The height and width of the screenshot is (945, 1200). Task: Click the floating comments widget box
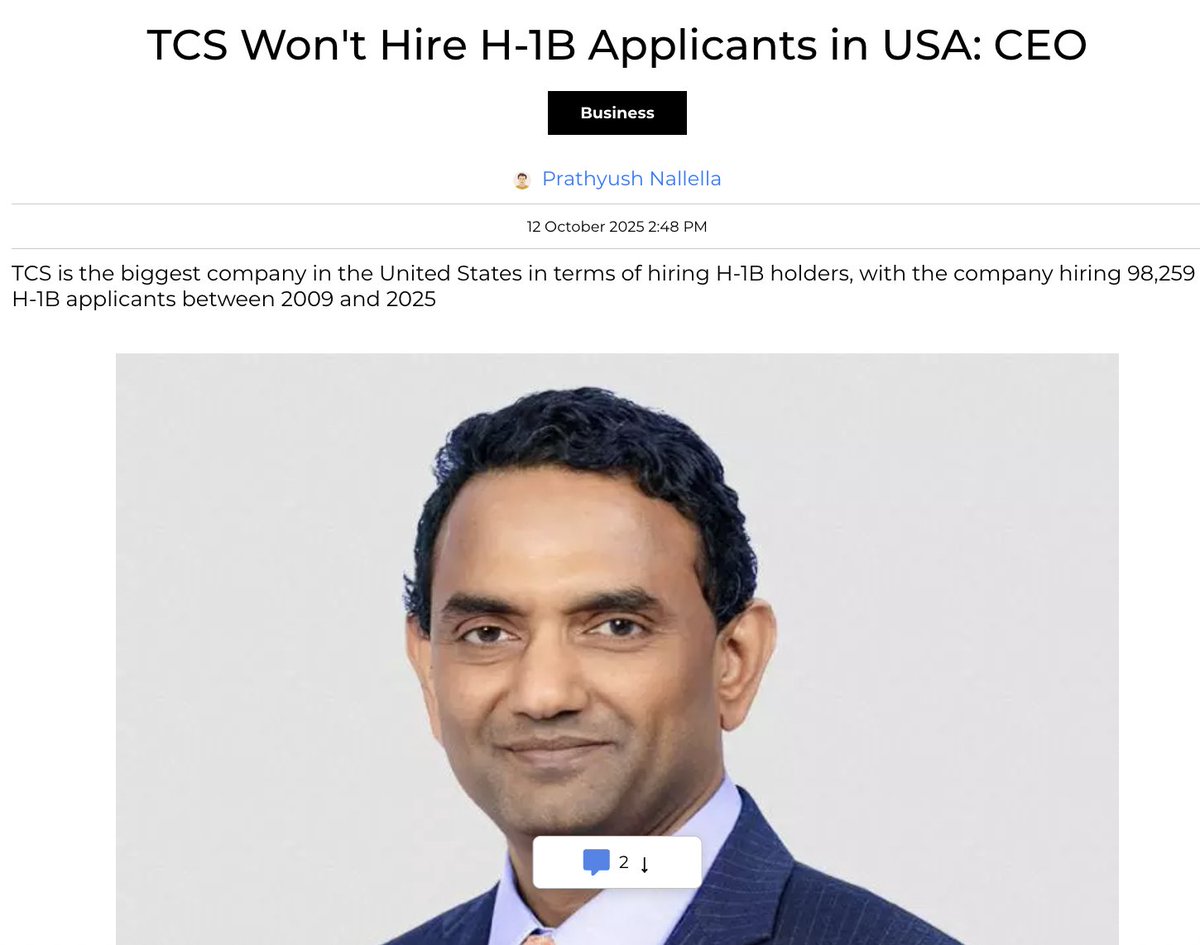617,862
